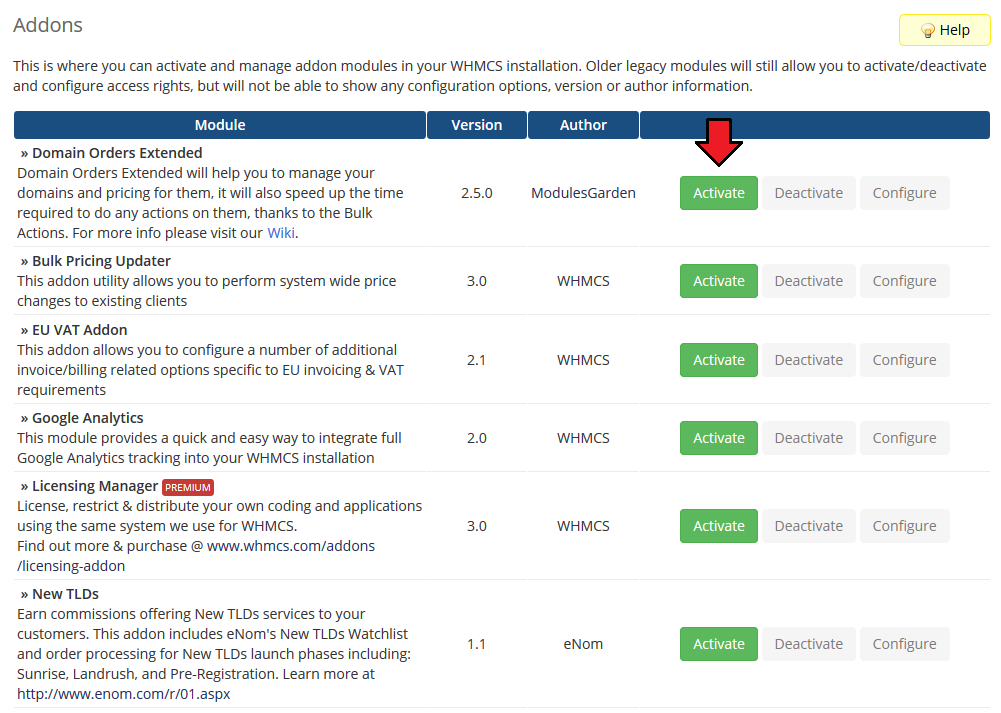Click version 3.0 of Licensing Manager
1001x713 pixels.
pyautogui.click(x=476, y=526)
